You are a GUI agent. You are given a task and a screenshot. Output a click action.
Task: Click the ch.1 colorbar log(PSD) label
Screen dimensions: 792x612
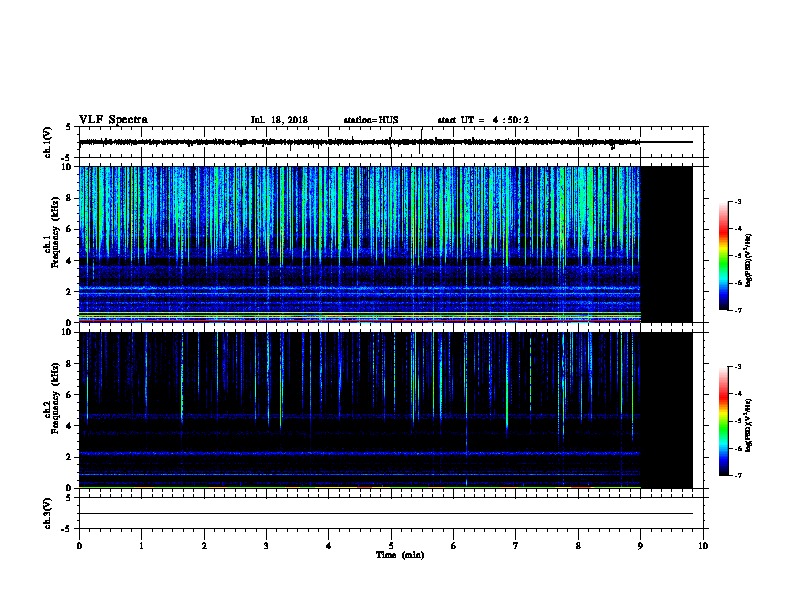click(x=748, y=261)
